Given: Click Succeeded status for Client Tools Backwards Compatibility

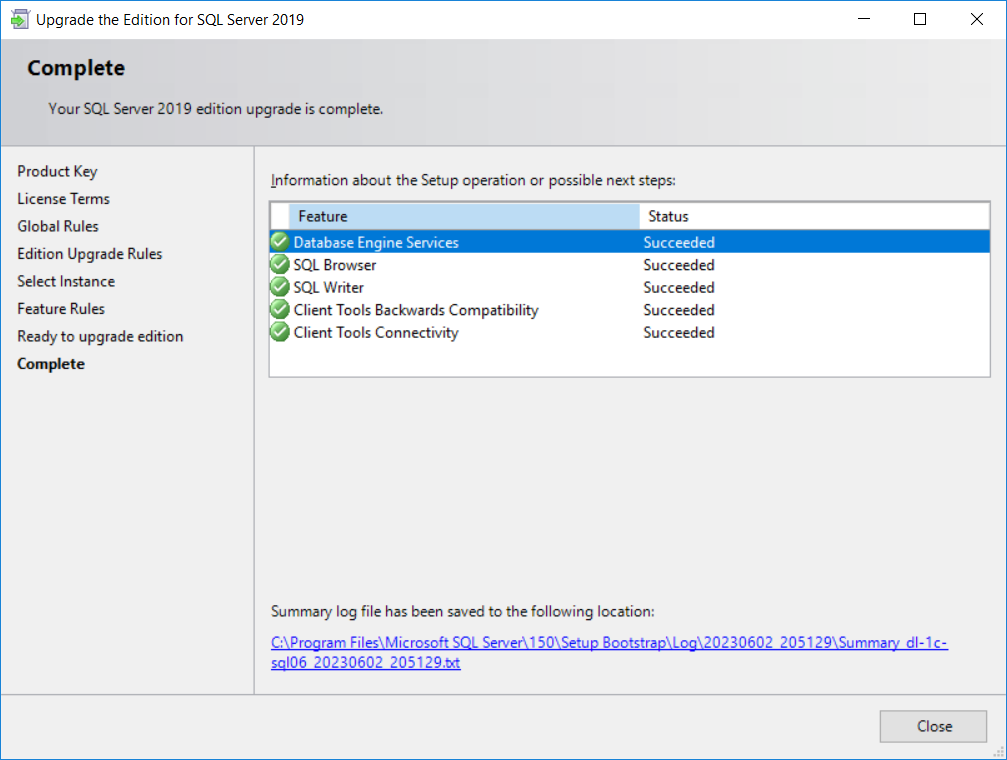Looking at the screenshot, I should (679, 310).
